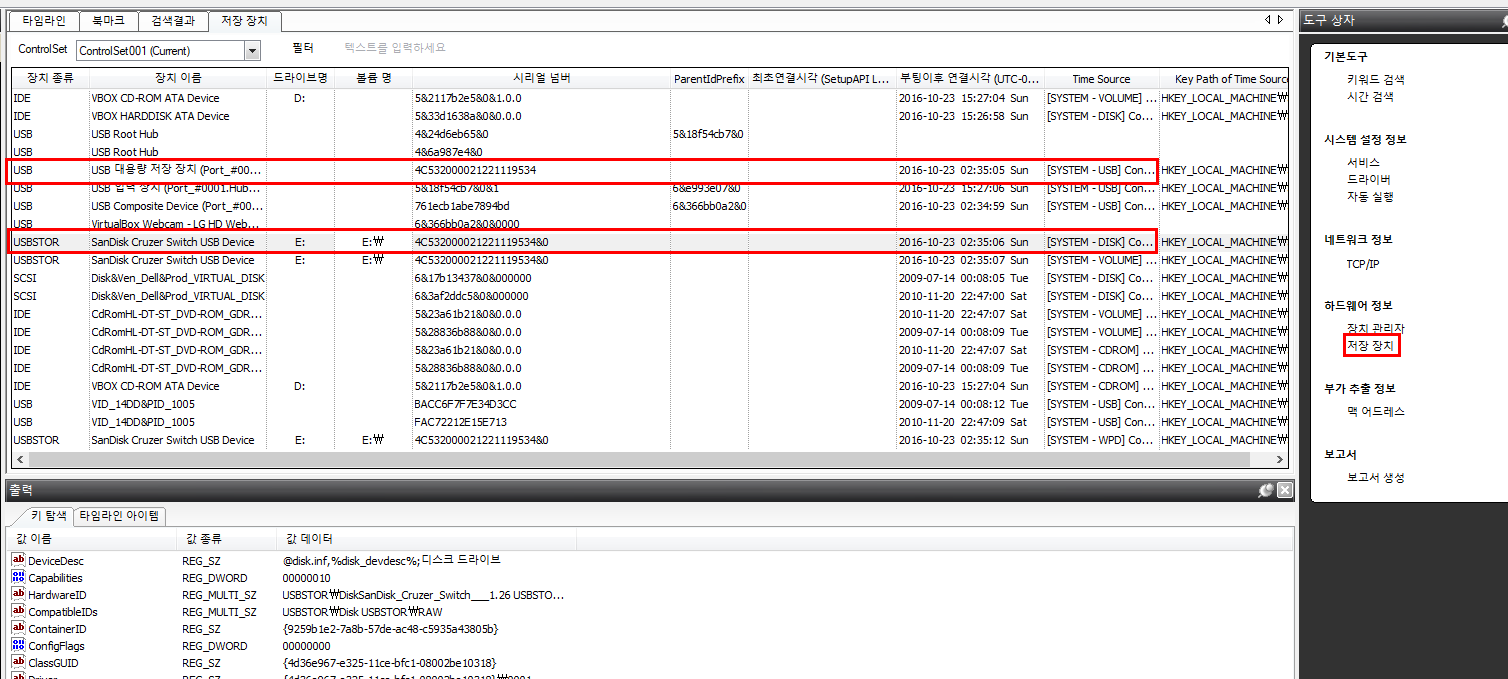Open 서비스 in toolbox
The width and height of the screenshot is (1508, 679).
click(1363, 162)
